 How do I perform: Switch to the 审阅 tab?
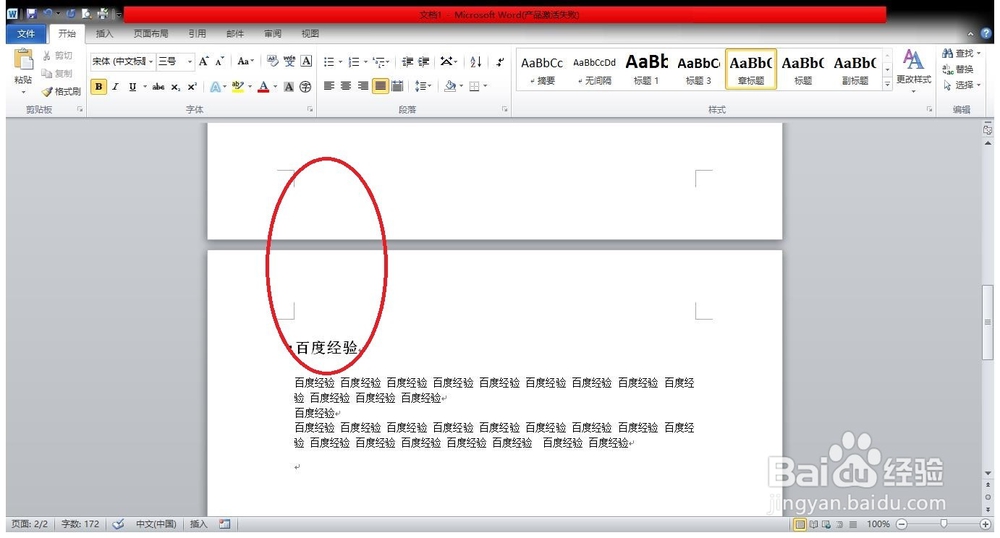(272, 34)
